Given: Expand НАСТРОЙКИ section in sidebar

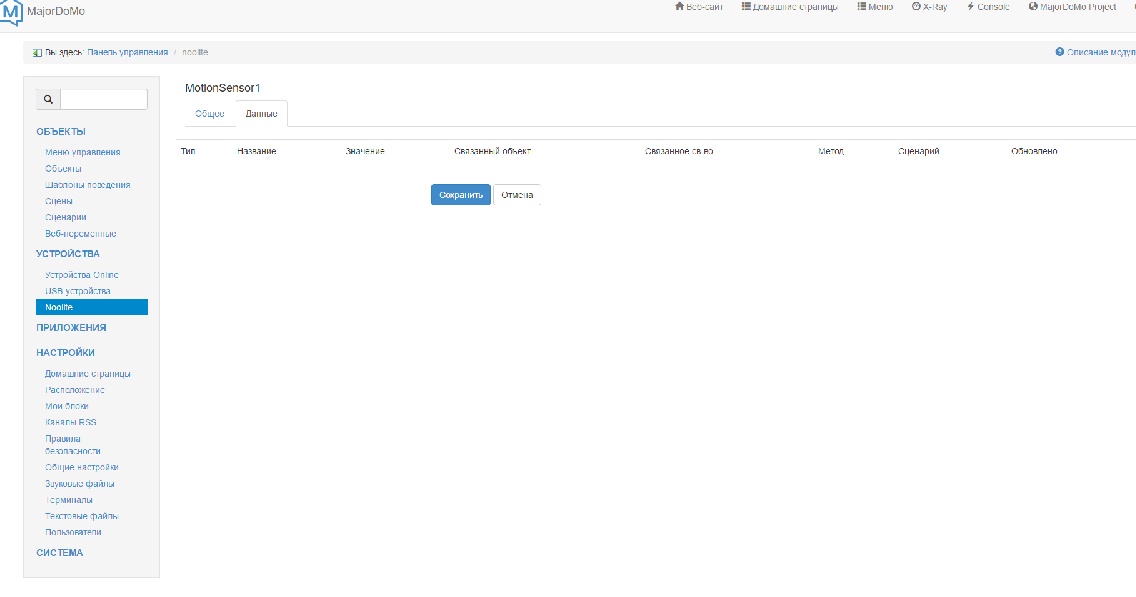Looking at the screenshot, I should (65, 352).
